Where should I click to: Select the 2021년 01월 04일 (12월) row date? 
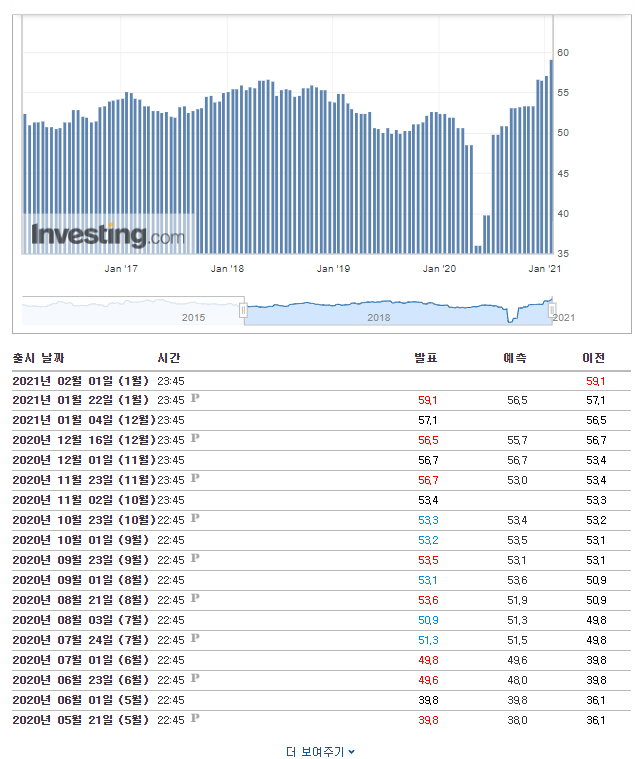coord(84,420)
